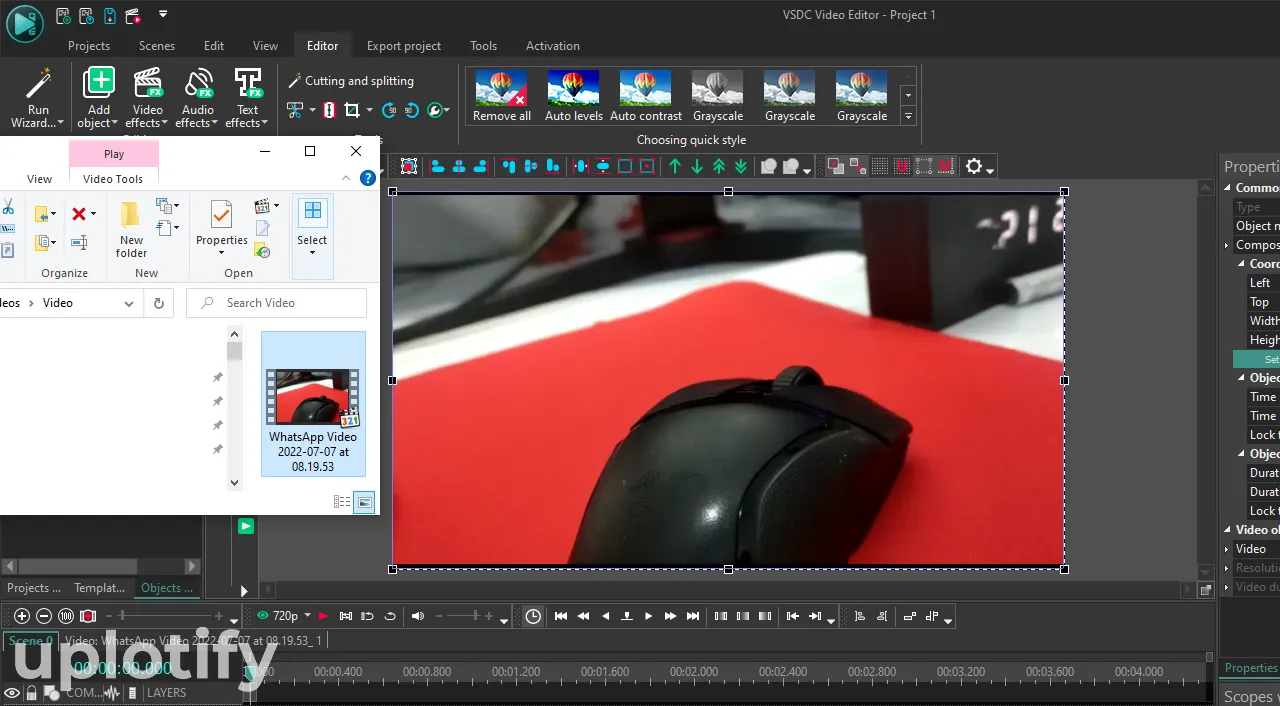1280x706 pixels.
Task: Expand the Select dropdown in Explorer
Action: [x=312, y=252]
